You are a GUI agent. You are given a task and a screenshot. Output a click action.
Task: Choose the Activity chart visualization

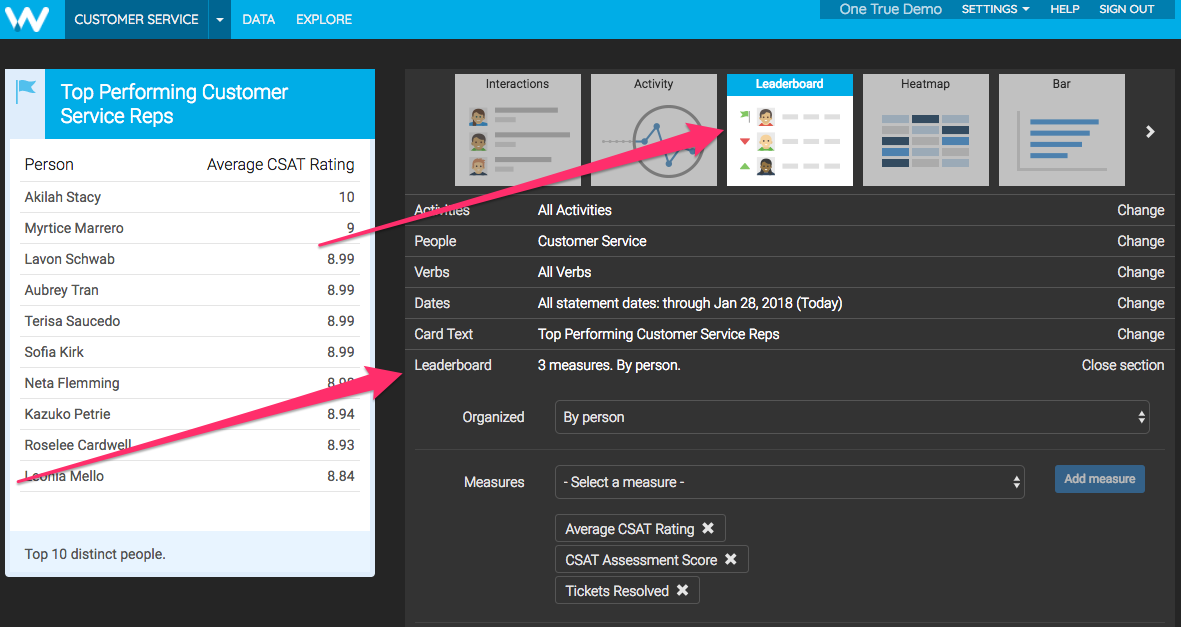coord(653,130)
